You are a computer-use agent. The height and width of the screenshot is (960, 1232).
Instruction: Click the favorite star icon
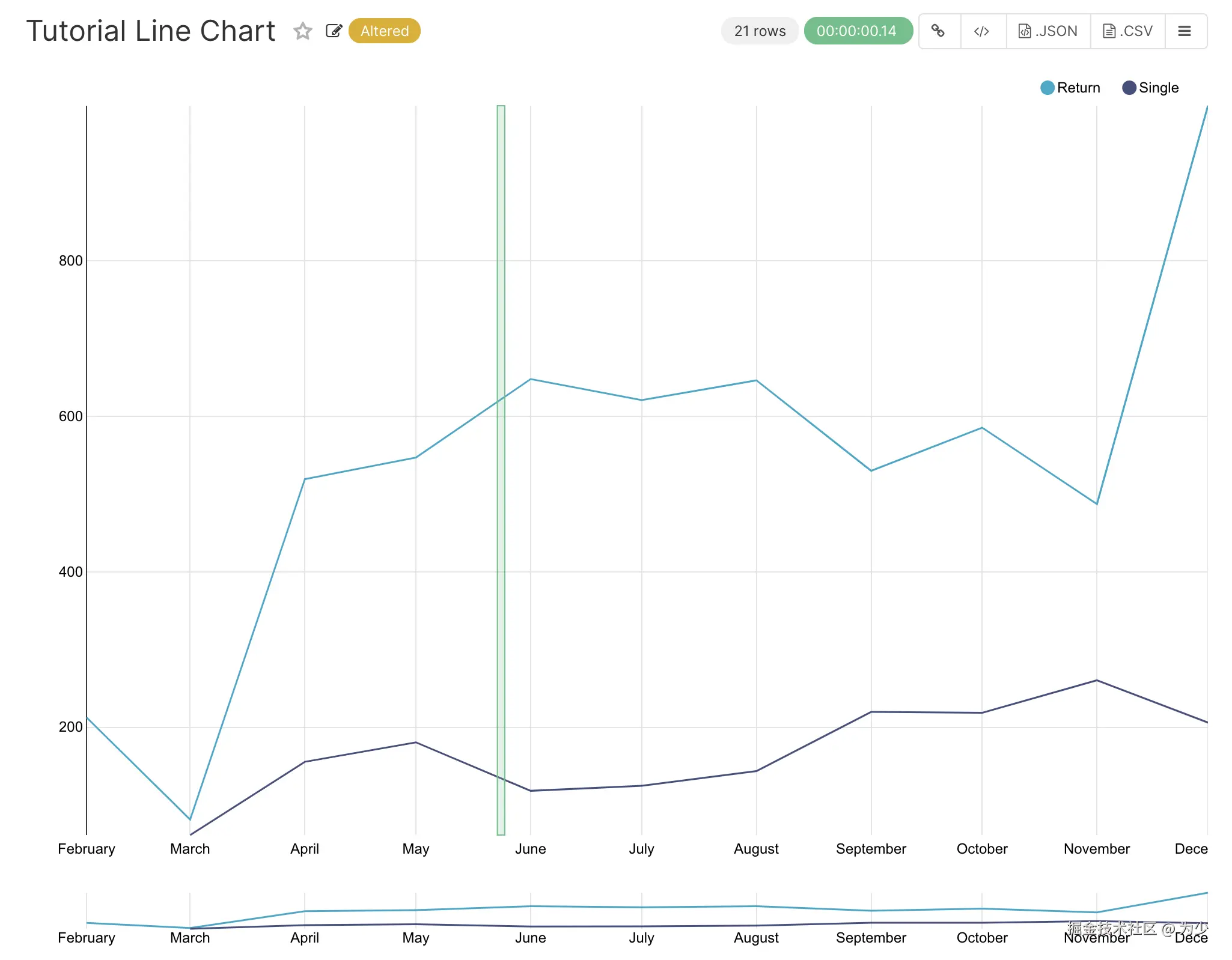coord(303,31)
